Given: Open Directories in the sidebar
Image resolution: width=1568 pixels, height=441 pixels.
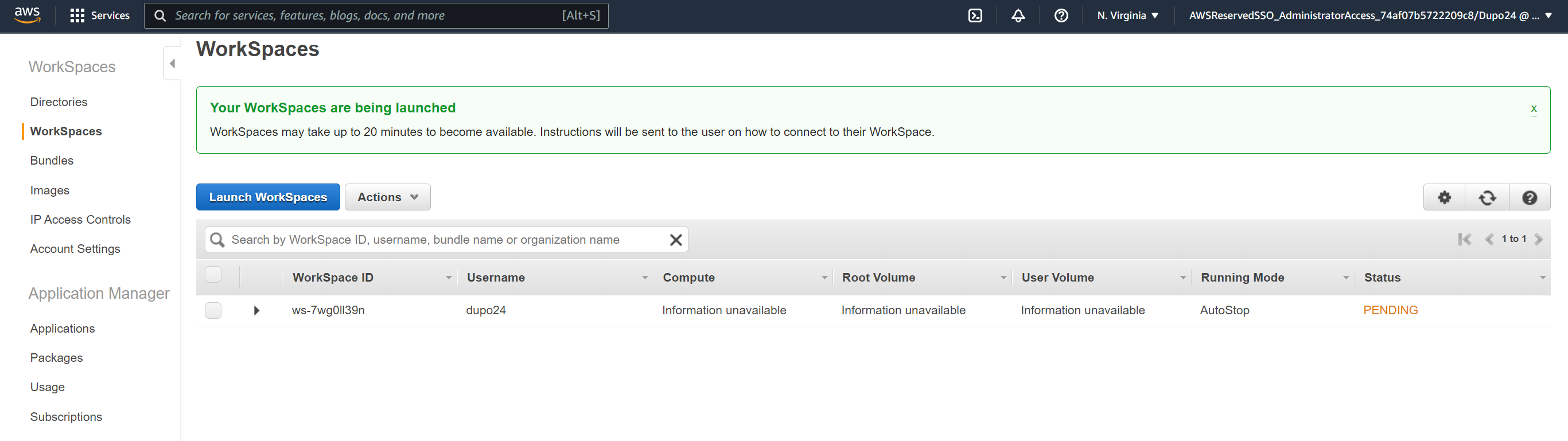Looking at the screenshot, I should 59,102.
